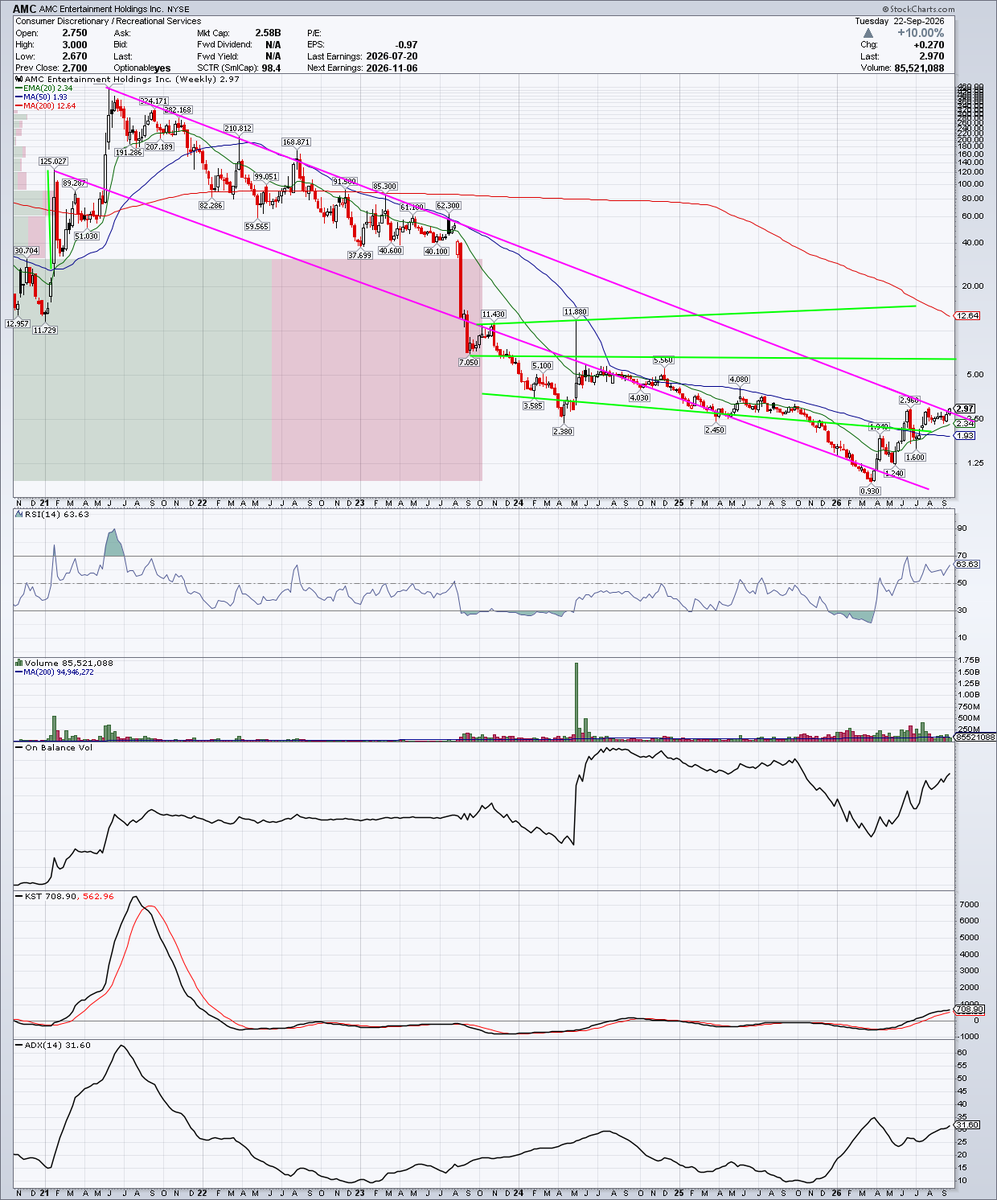Click the 210.812 price label
Screen dimensions: 997x1200
click(x=238, y=128)
